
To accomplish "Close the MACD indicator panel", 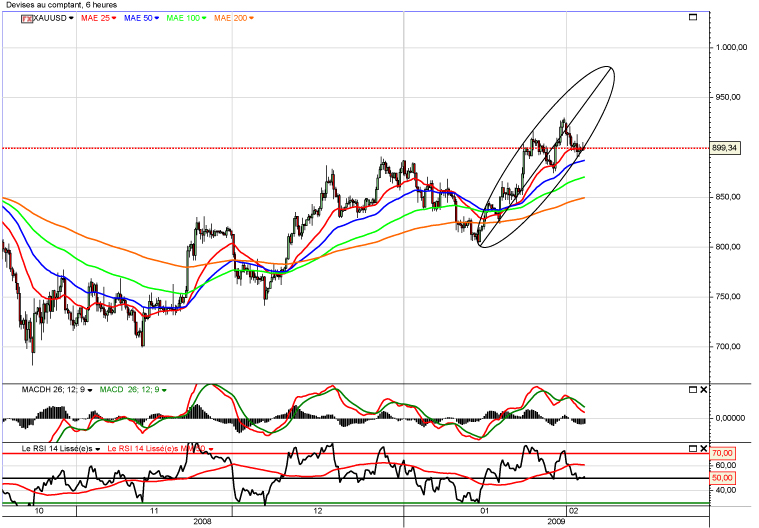I will [x=704, y=390].
